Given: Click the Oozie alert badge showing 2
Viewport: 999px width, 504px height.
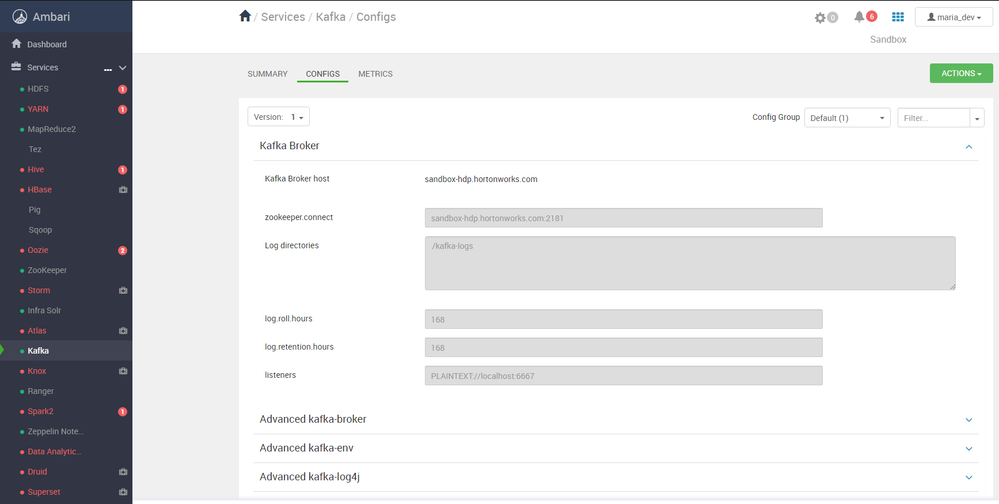Looking at the screenshot, I should click(122, 250).
